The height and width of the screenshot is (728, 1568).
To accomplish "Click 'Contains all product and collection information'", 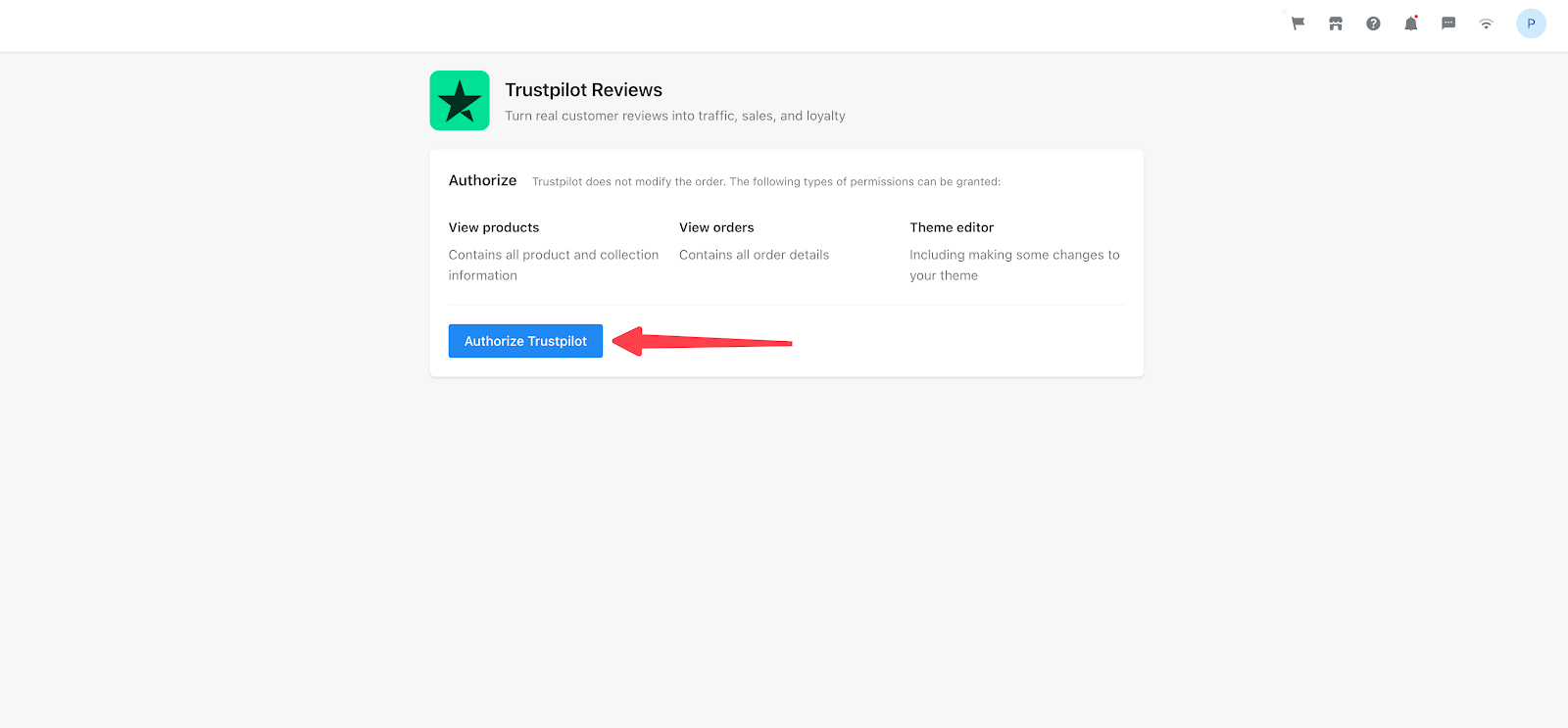I will tap(554, 265).
